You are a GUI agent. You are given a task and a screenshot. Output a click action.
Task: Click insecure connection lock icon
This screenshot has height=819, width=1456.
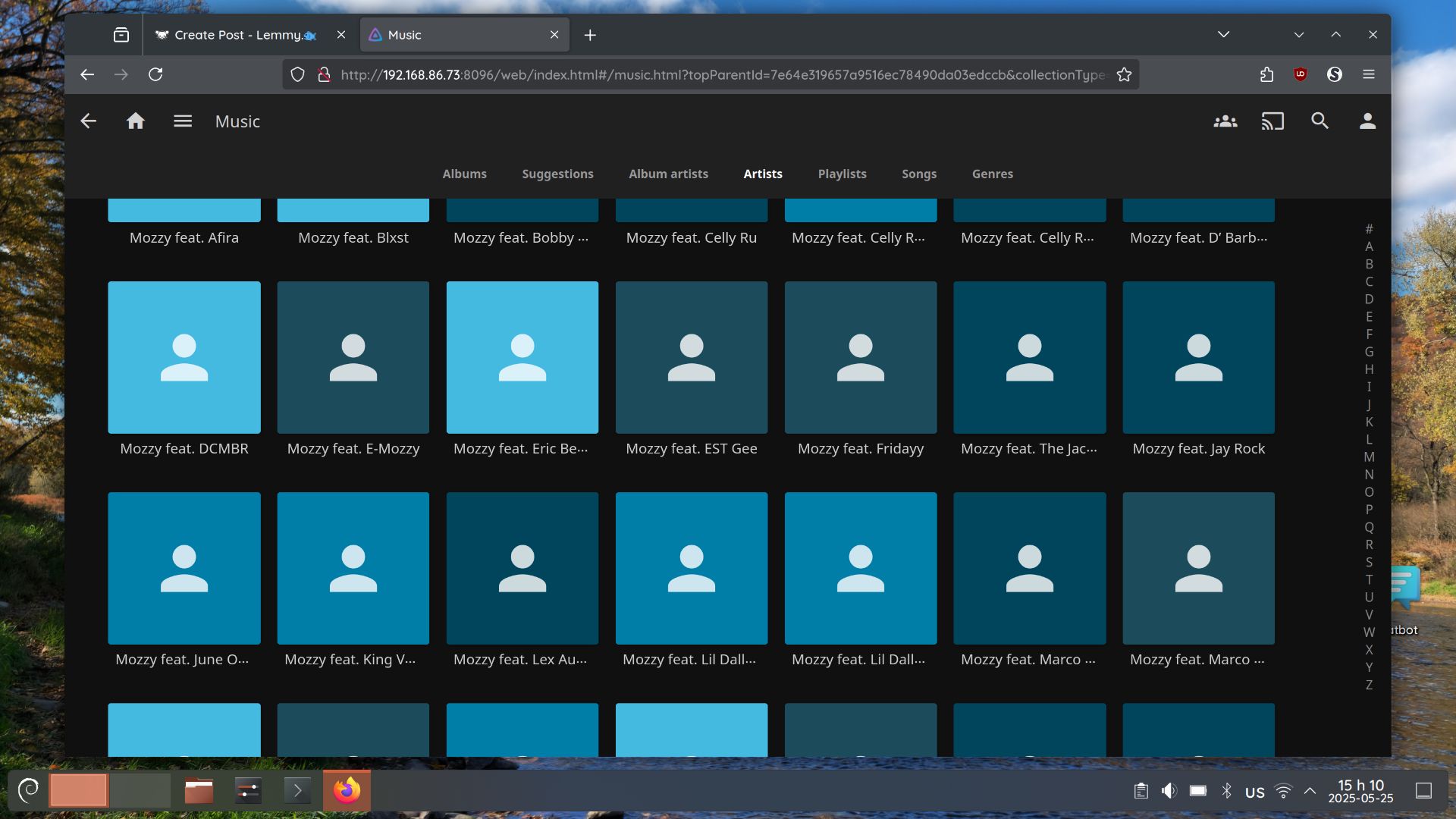click(324, 74)
